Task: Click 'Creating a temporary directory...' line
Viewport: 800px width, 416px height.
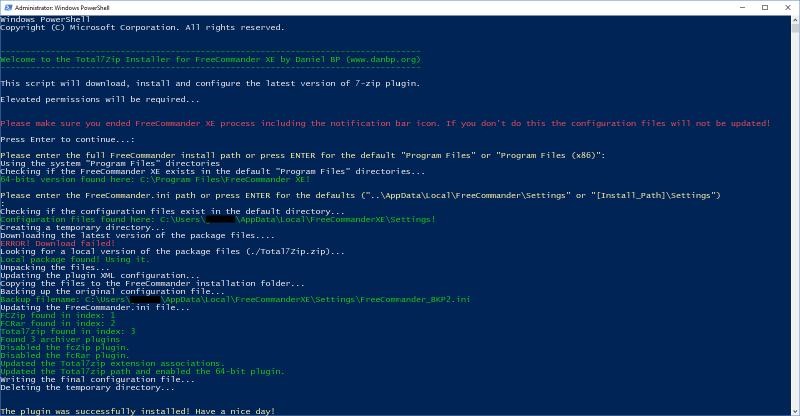Action: (83, 228)
